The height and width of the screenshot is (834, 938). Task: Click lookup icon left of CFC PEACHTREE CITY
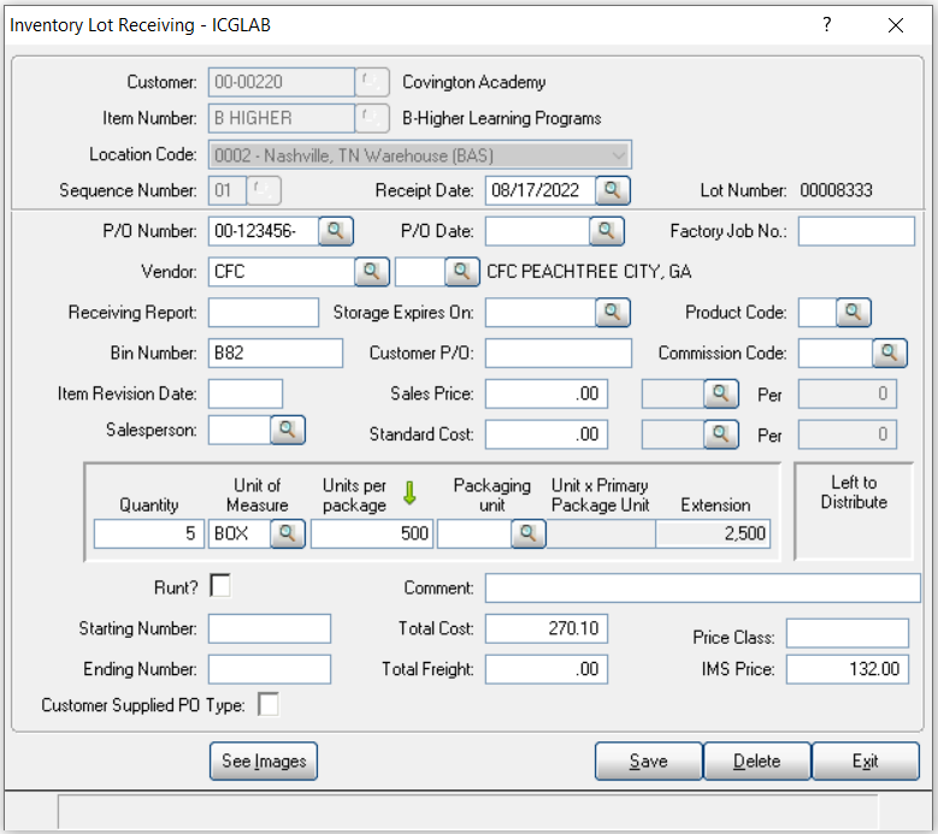click(x=462, y=272)
